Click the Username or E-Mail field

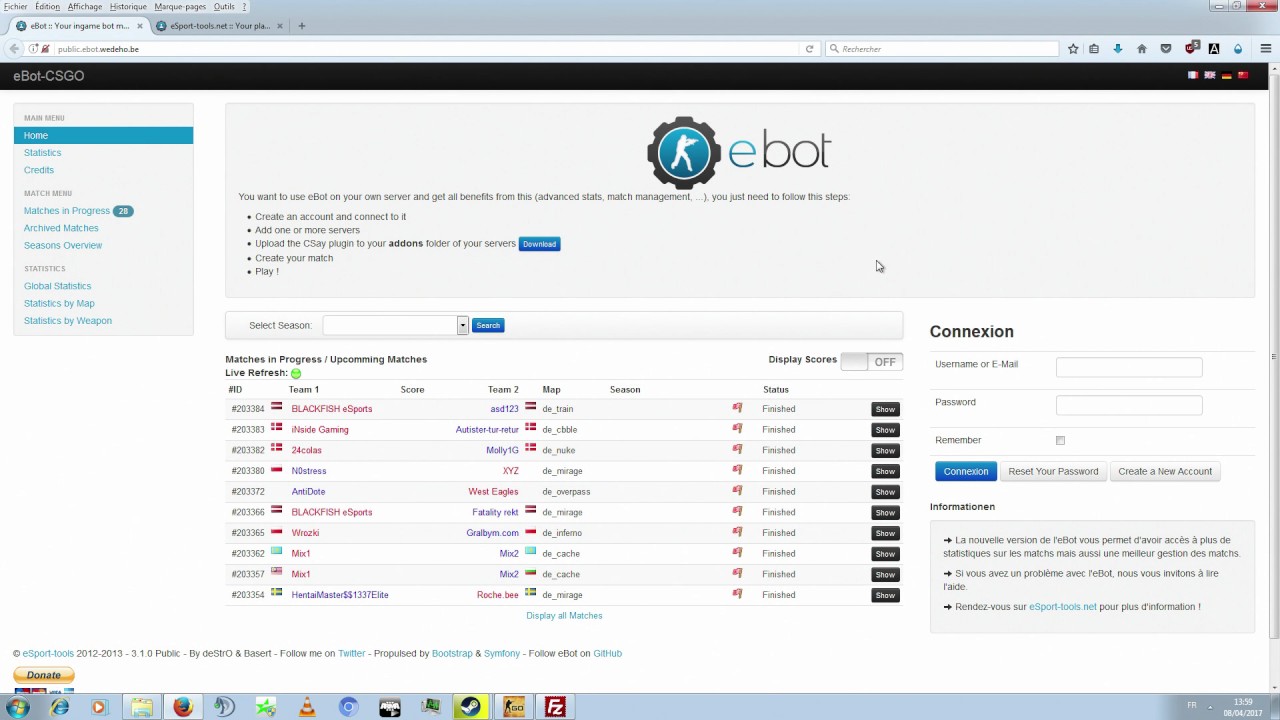[x=1129, y=367]
